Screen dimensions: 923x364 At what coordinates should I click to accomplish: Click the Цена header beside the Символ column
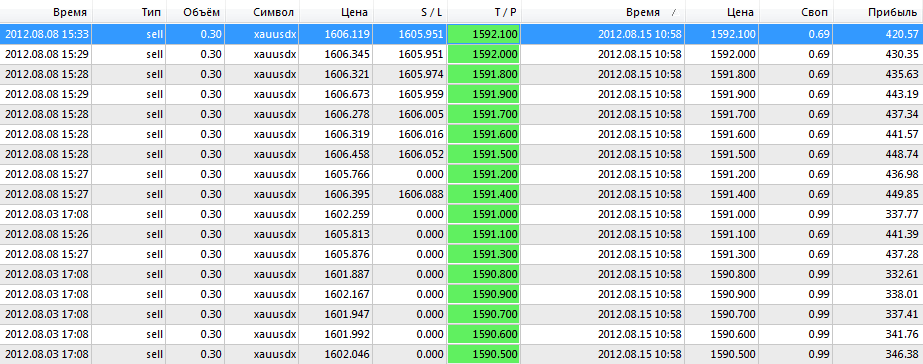click(x=336, y=12)
